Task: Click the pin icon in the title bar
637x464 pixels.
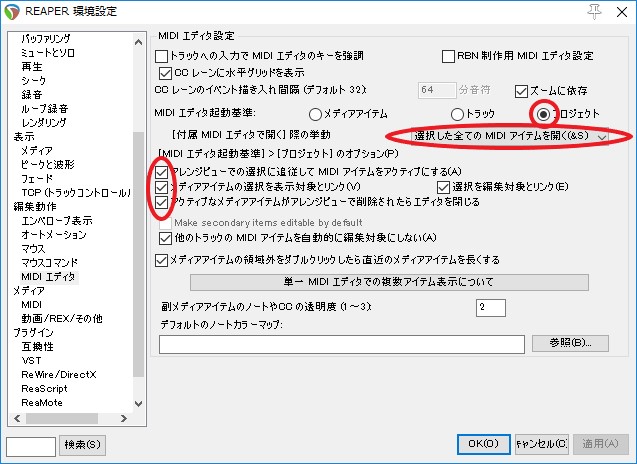Action: 594,12
